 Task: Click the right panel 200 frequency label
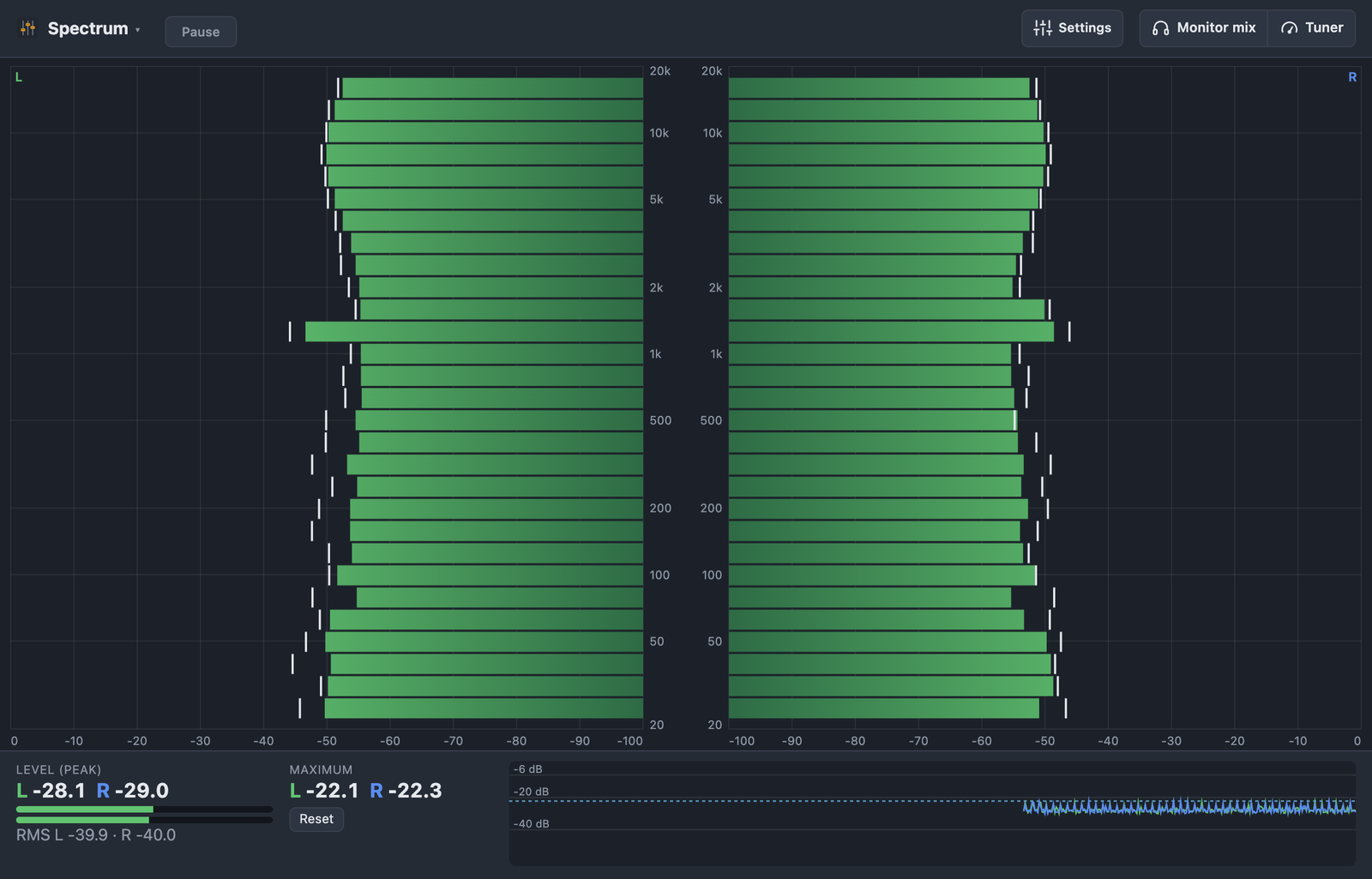point(711,509)
